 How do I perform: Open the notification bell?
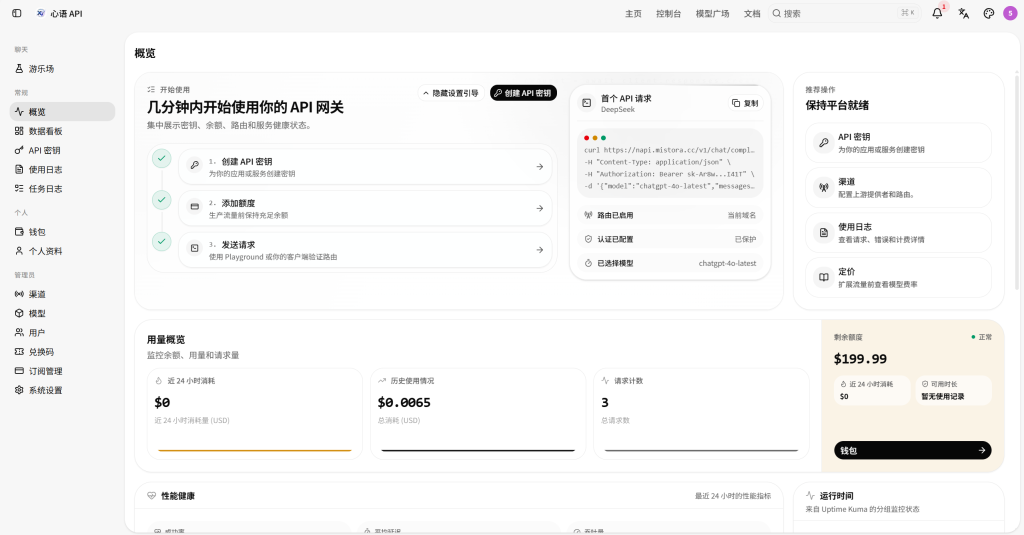[x=937, y=13]
